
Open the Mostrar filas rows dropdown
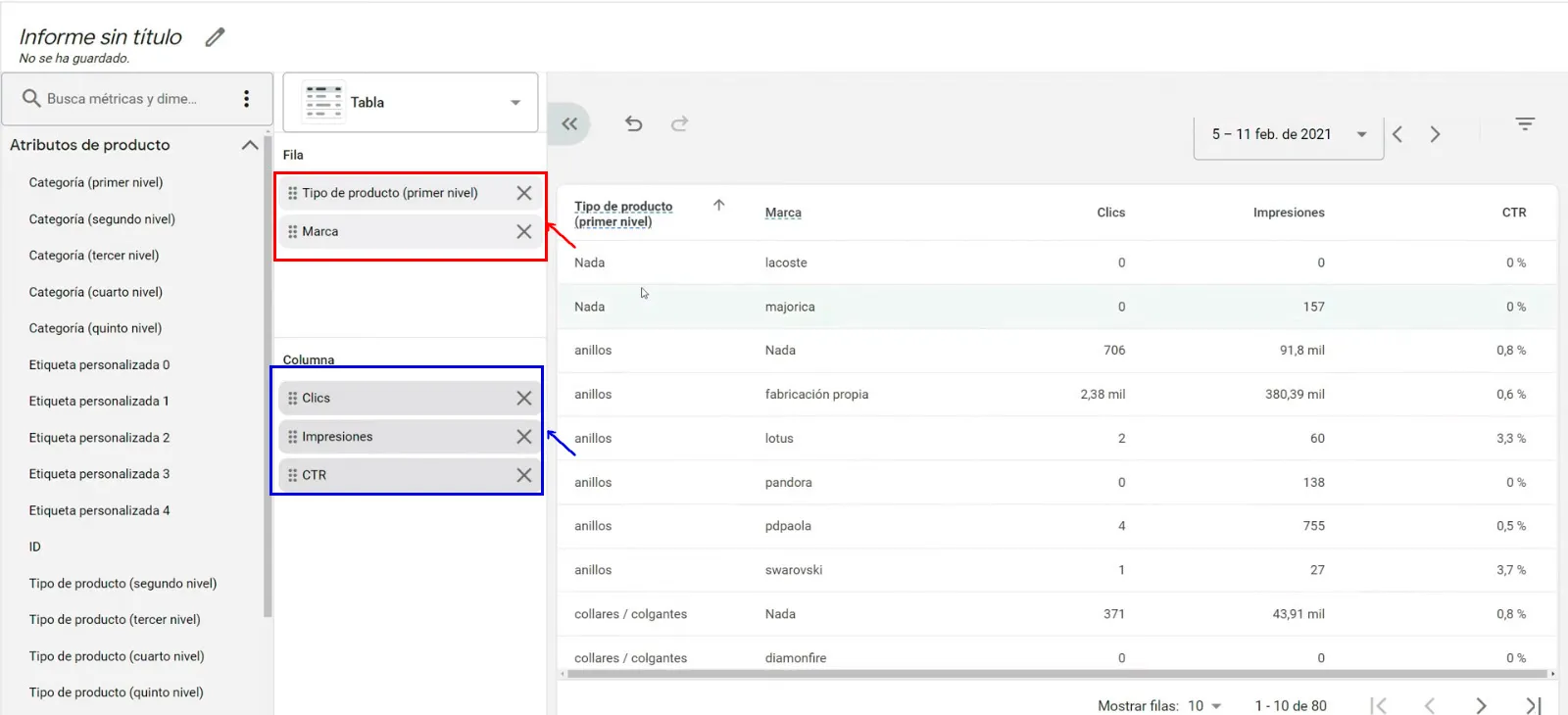(1205, 706)
